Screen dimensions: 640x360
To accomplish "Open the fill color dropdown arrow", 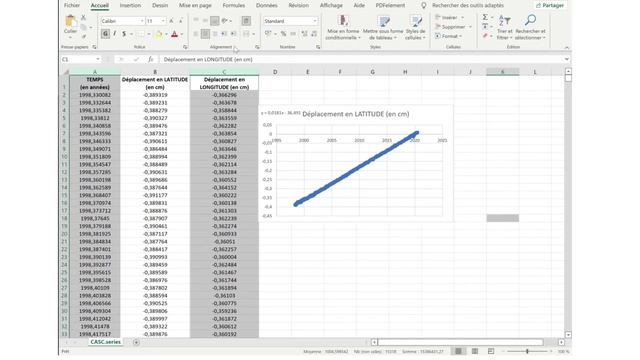I will coord(166,34).
